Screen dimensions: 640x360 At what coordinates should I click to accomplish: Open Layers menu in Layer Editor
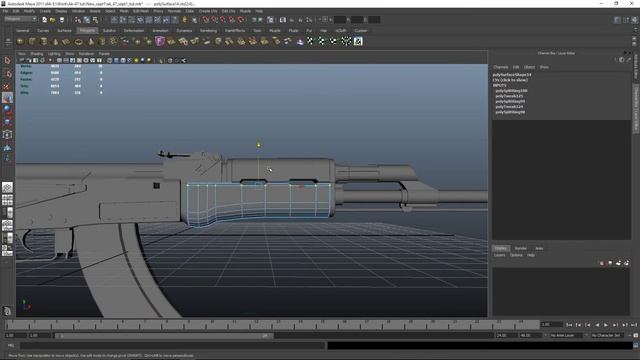pos(500,255)
